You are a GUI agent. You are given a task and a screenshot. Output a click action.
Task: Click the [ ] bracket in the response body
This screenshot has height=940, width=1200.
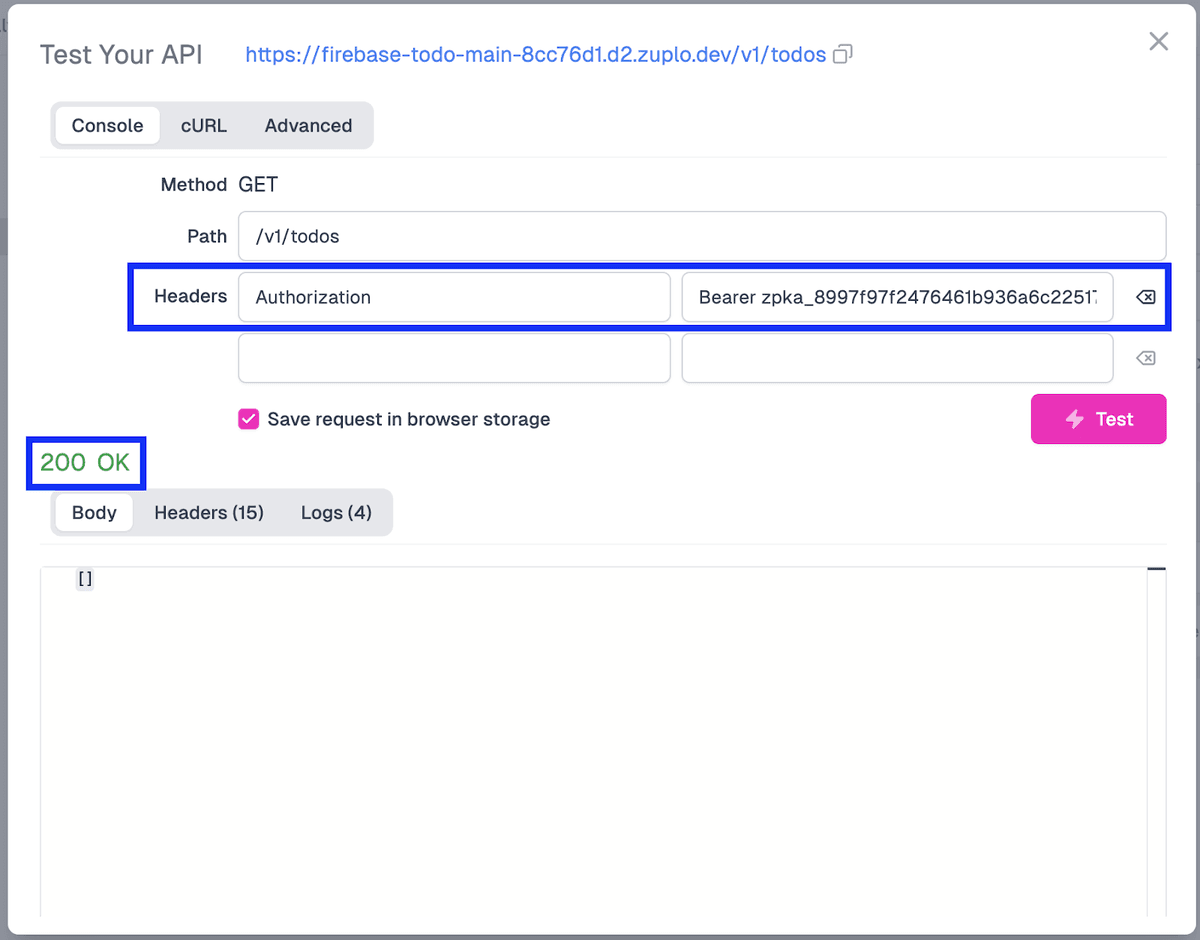click(85, 578)
